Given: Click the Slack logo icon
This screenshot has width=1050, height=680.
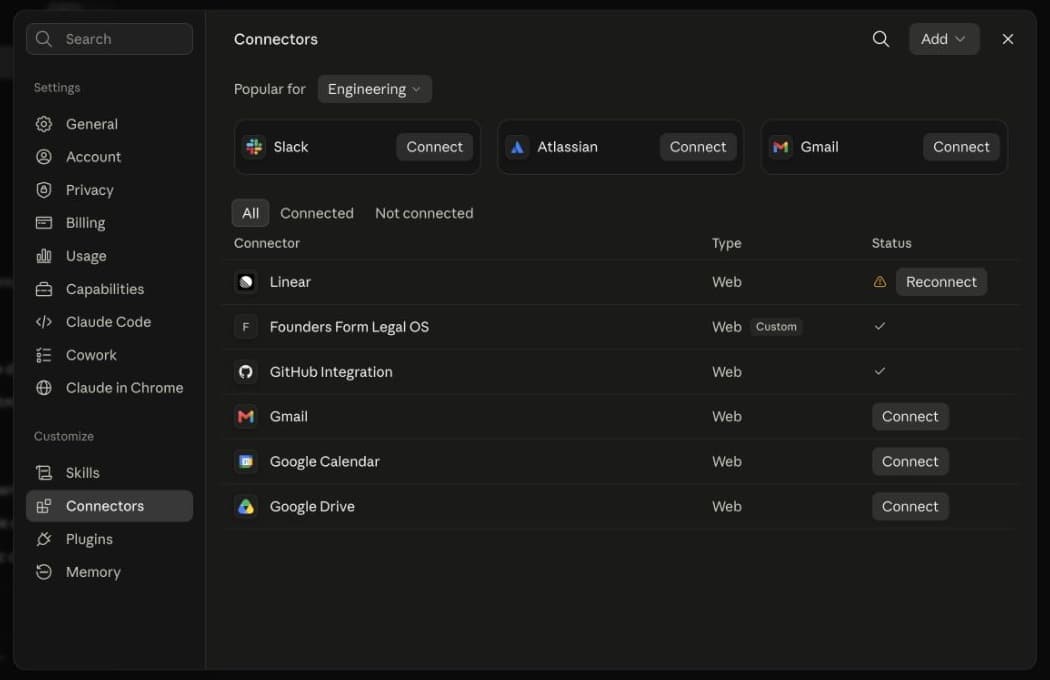Looking at the screenshot, I should [254, 147].
